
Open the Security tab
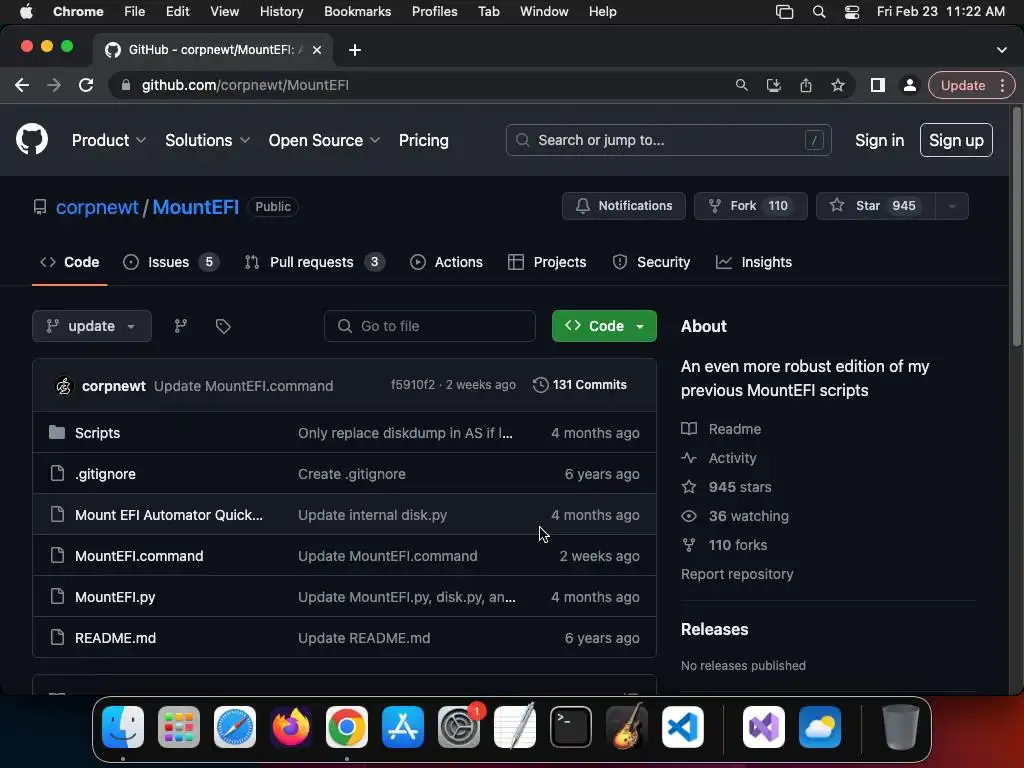coord(651,262)
